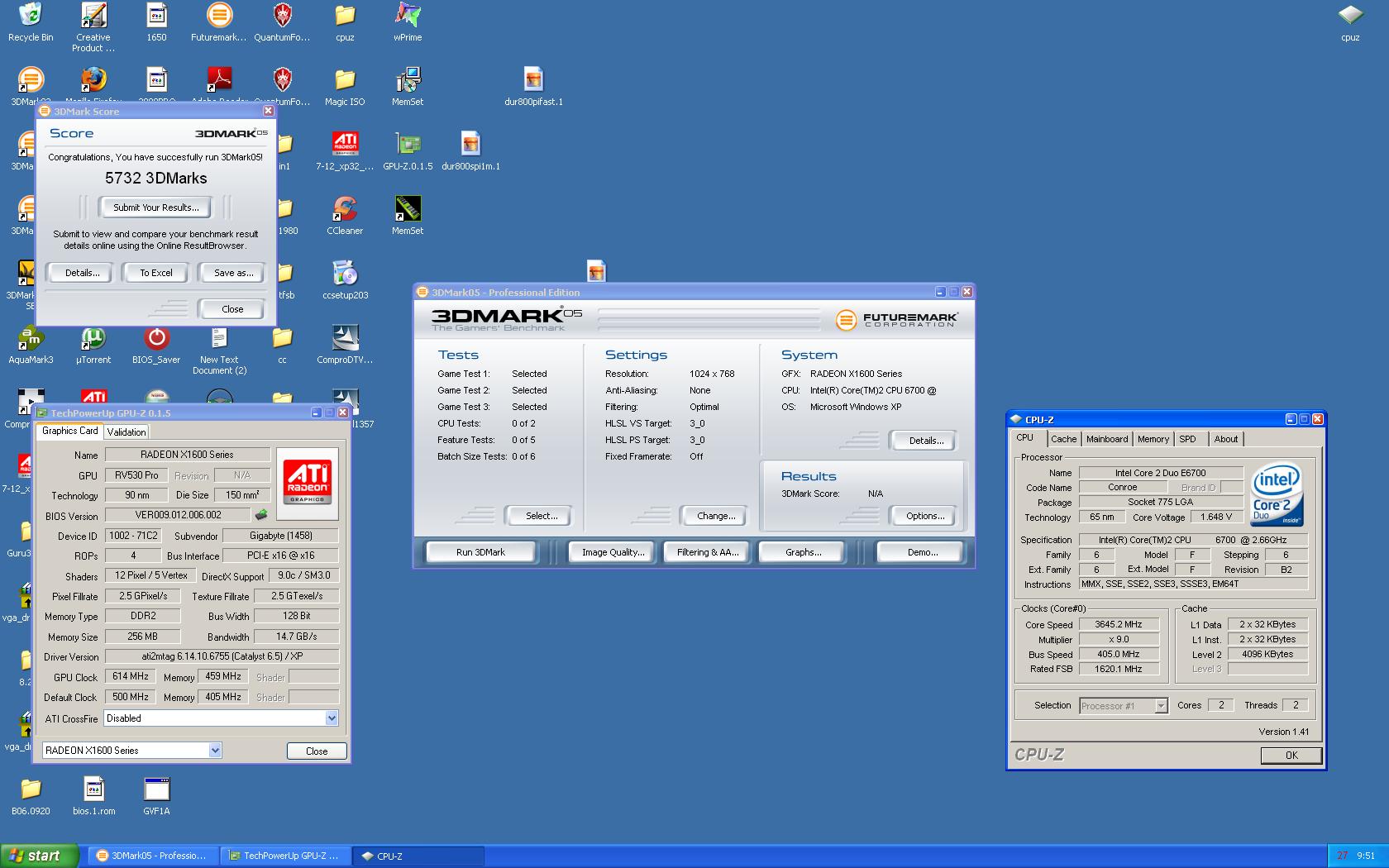Click the GPU Clock 614 MHz field in GPU-Z
Screen dimensions: 1389x868
pos(130,677)
